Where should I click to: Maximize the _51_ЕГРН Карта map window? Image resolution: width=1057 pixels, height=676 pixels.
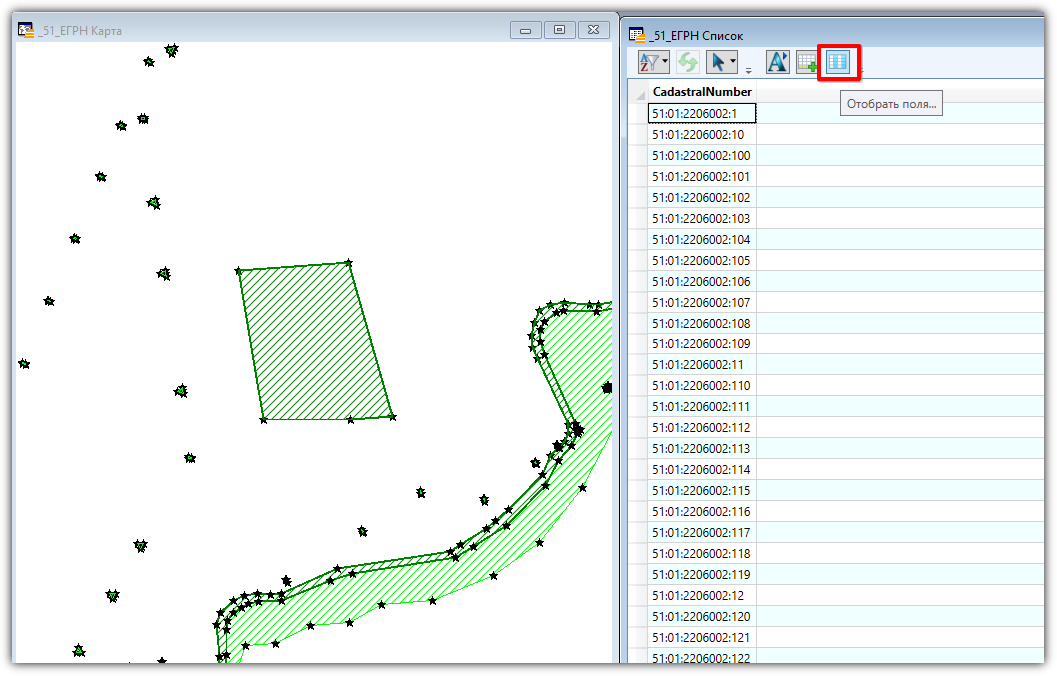(559, 30)
